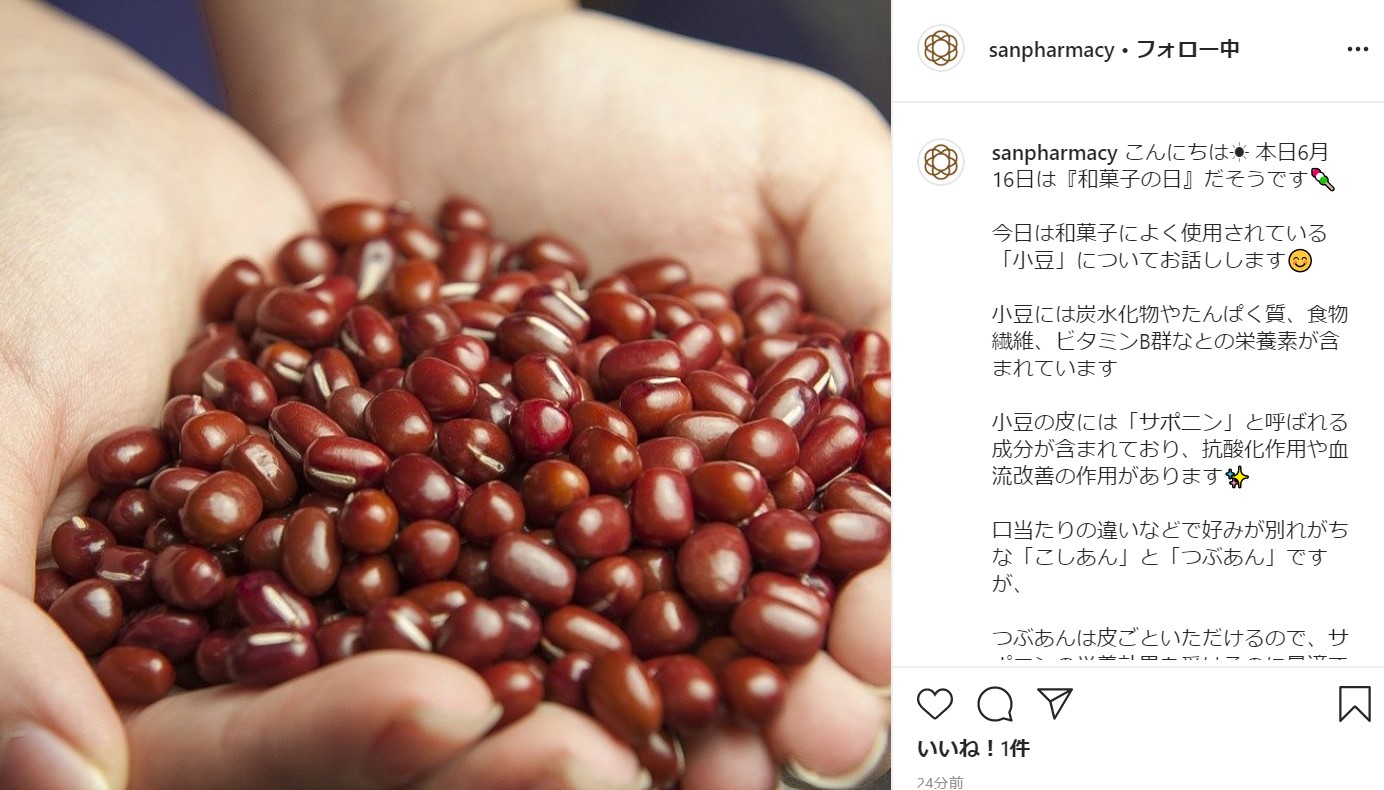This screenshot has width=1384, height=790.
Task: Save the post with the bookmark icon
Action: coord(1354,704)
